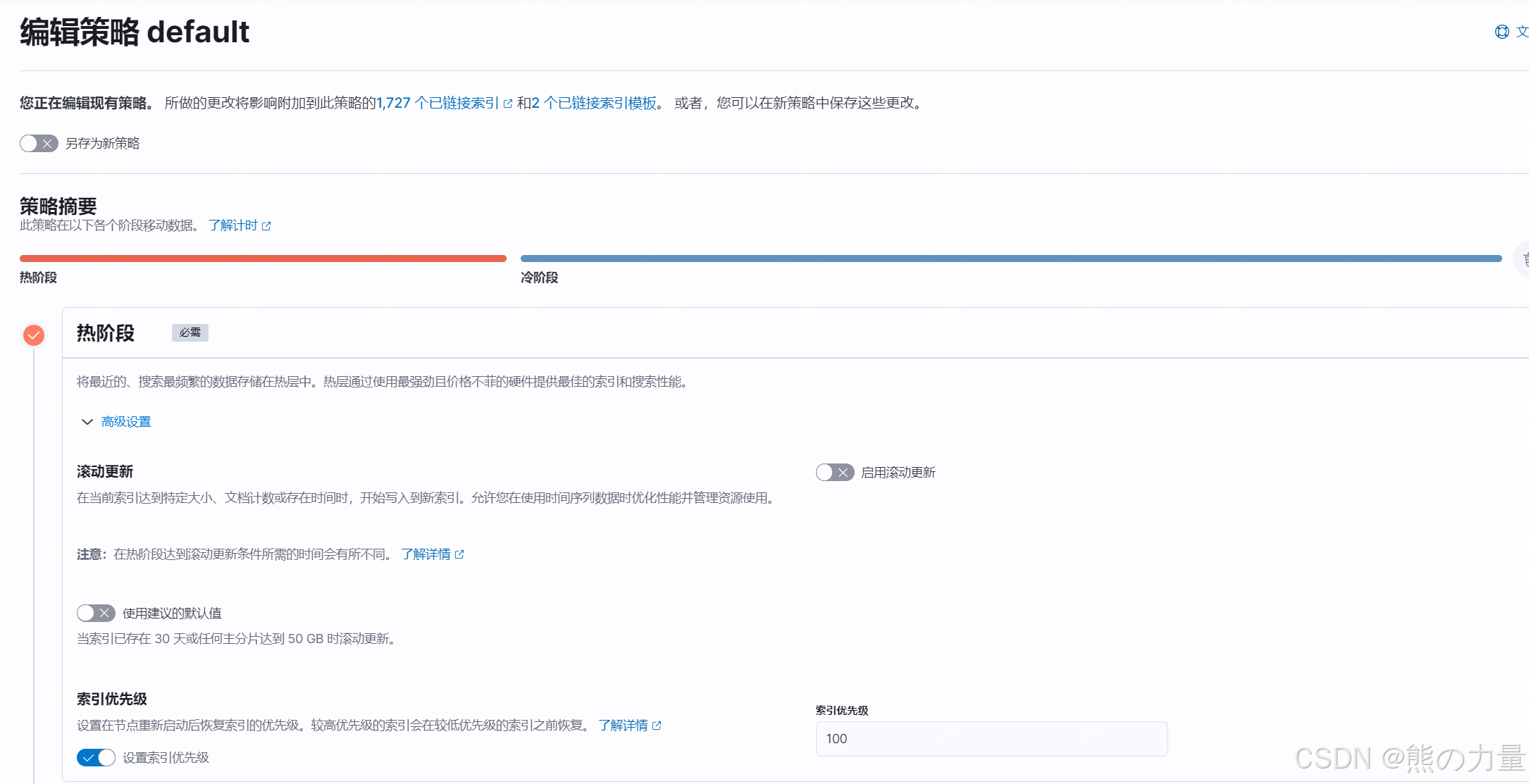Click external-link icon beside index priority 了解详情

tap(657, 726)
